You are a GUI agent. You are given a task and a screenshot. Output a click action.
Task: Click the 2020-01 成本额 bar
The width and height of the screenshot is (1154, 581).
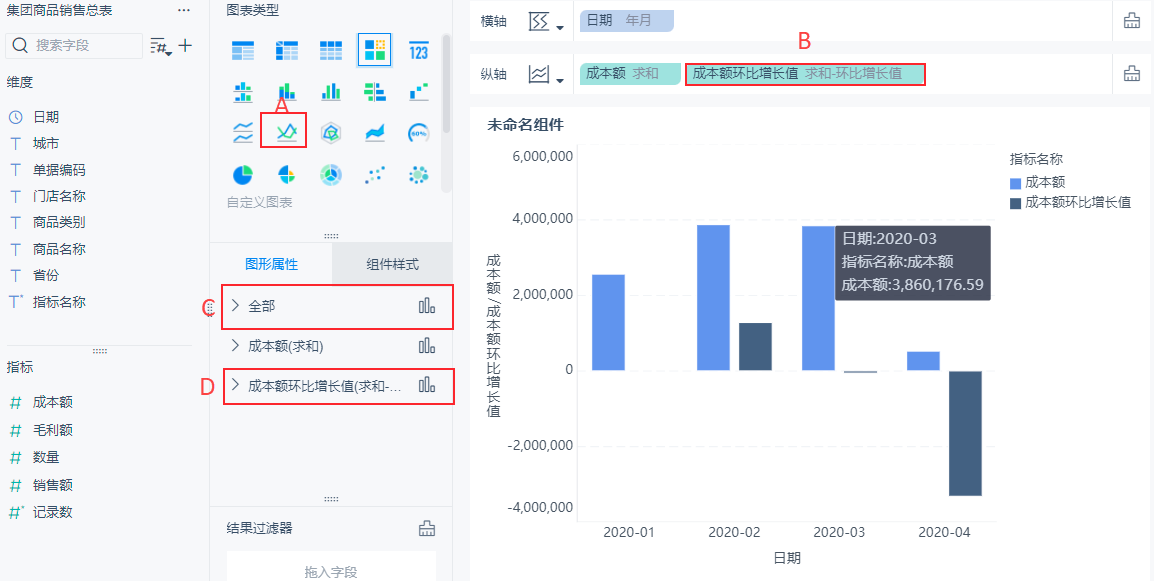(x=609, y=323)
